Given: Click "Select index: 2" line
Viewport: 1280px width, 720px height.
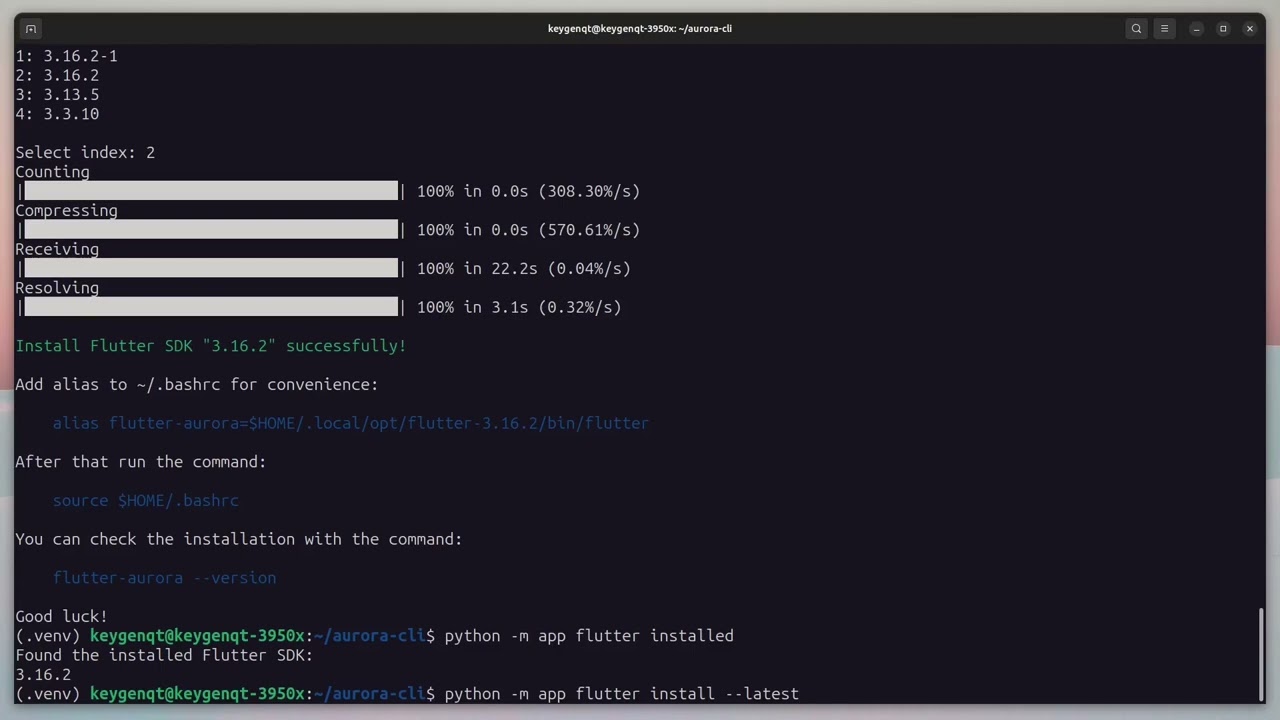Looking at the screenshot, I should (85, 153).
